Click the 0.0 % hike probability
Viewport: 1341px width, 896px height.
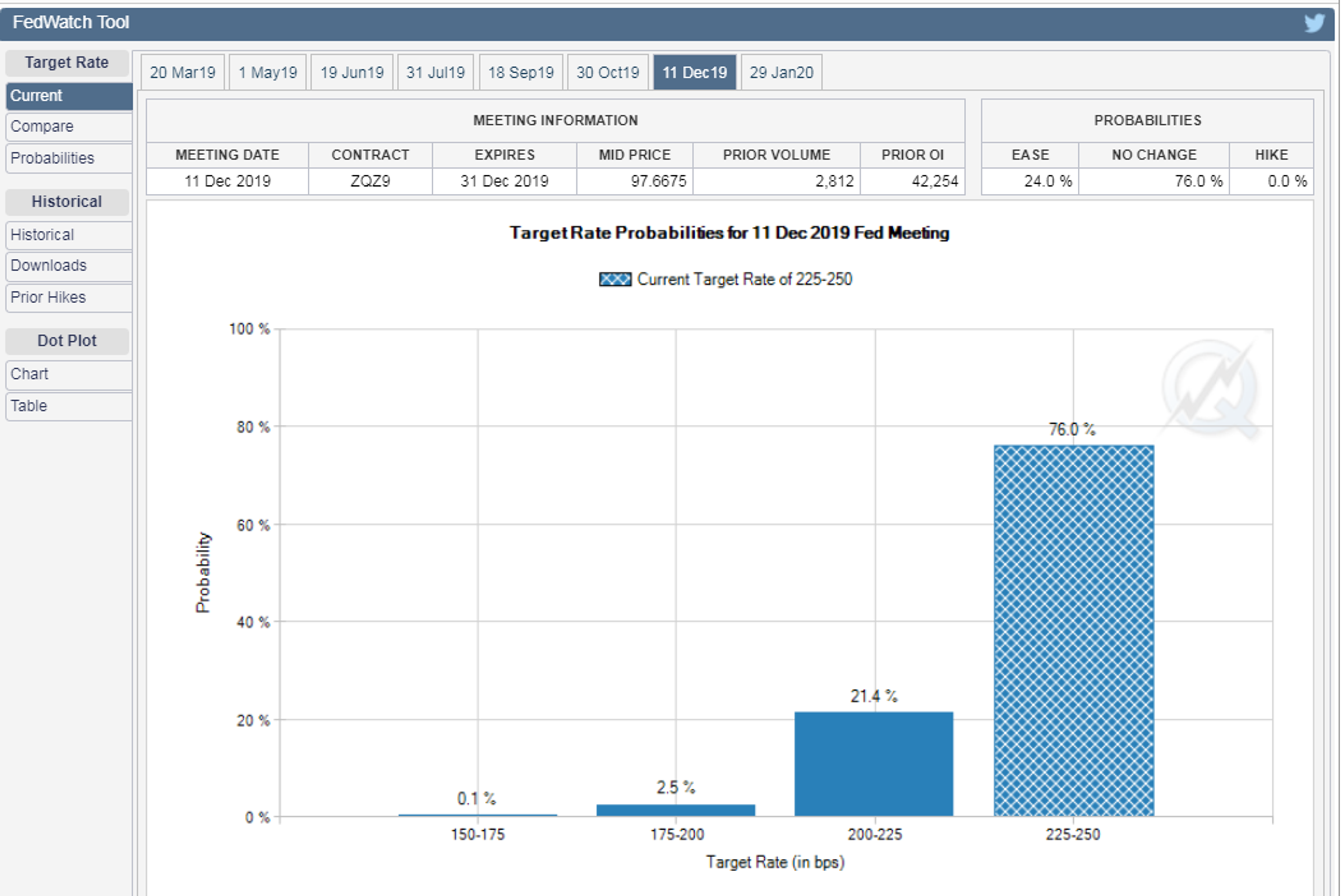point(1287,182)
